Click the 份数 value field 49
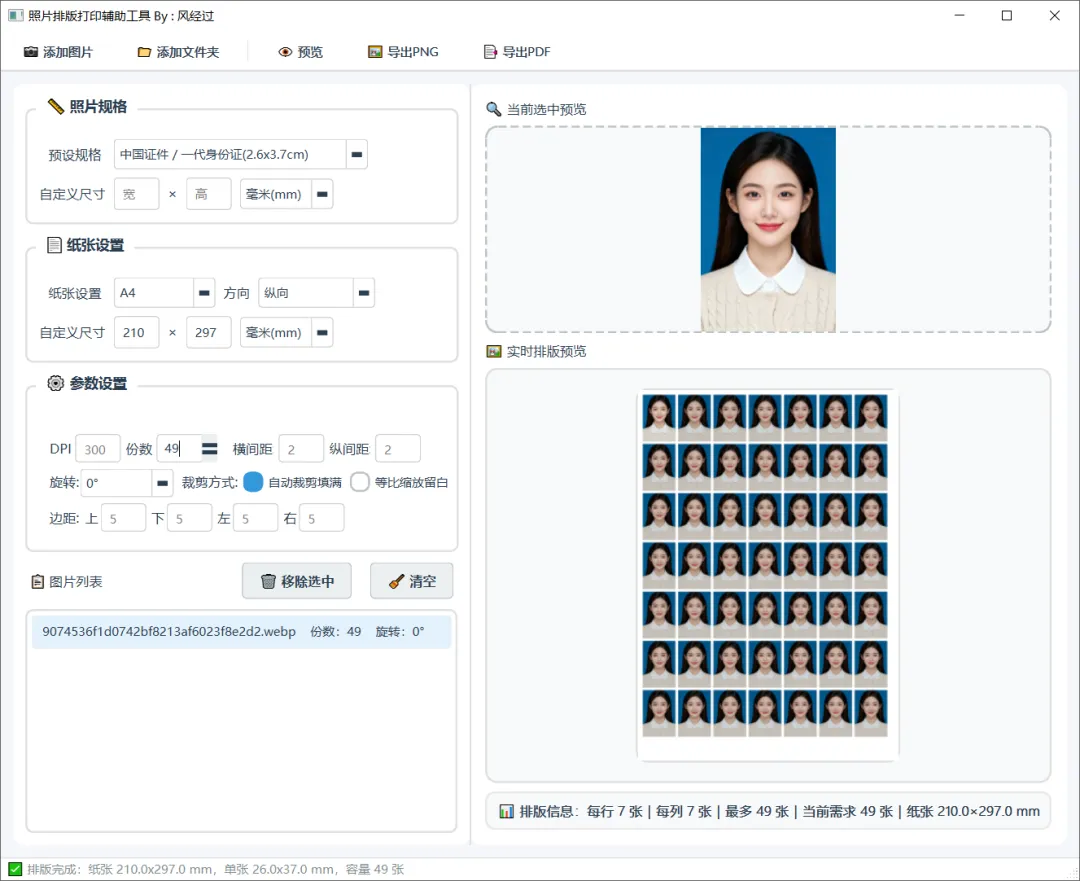 [179, 449]
